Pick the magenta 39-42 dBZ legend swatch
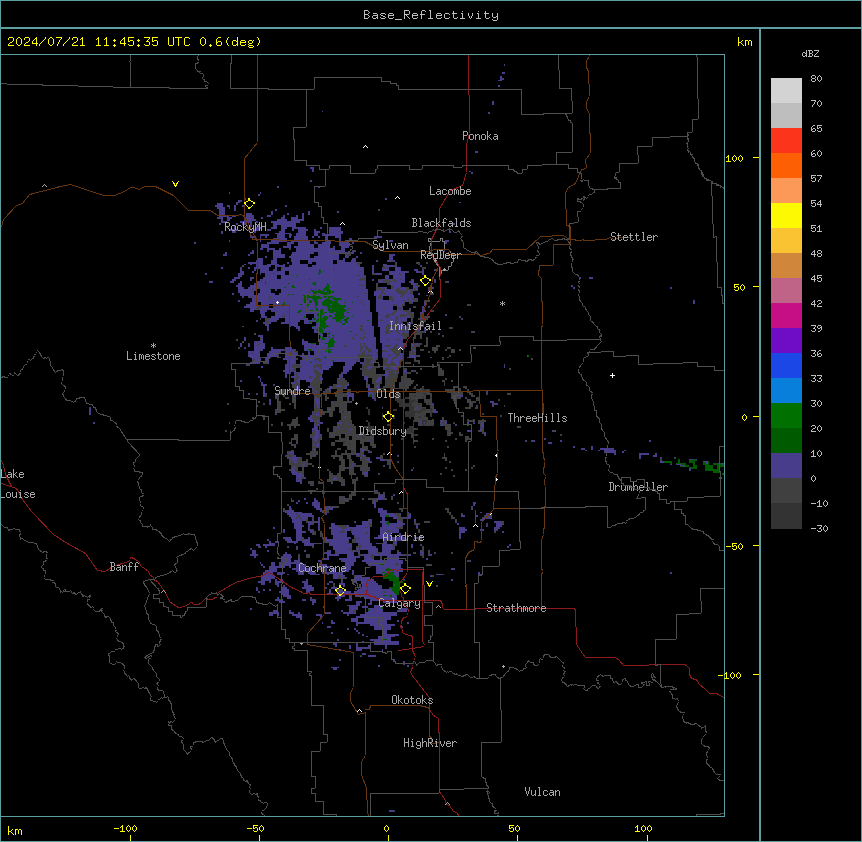862x842 pixels. (x=786, y=316)
